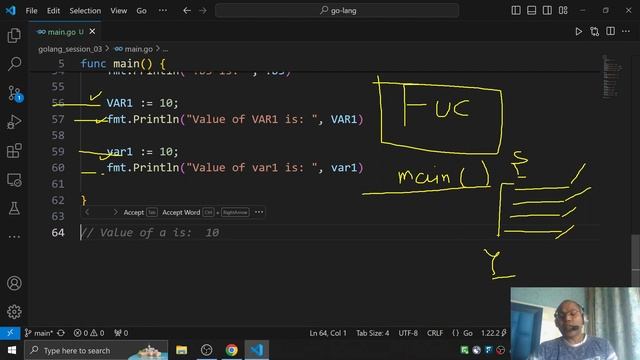Image resolution: width=640 pixels, height=360 pixels.
Task: Toggle bottom panel layout icon
Action: (x=531, y=11)
